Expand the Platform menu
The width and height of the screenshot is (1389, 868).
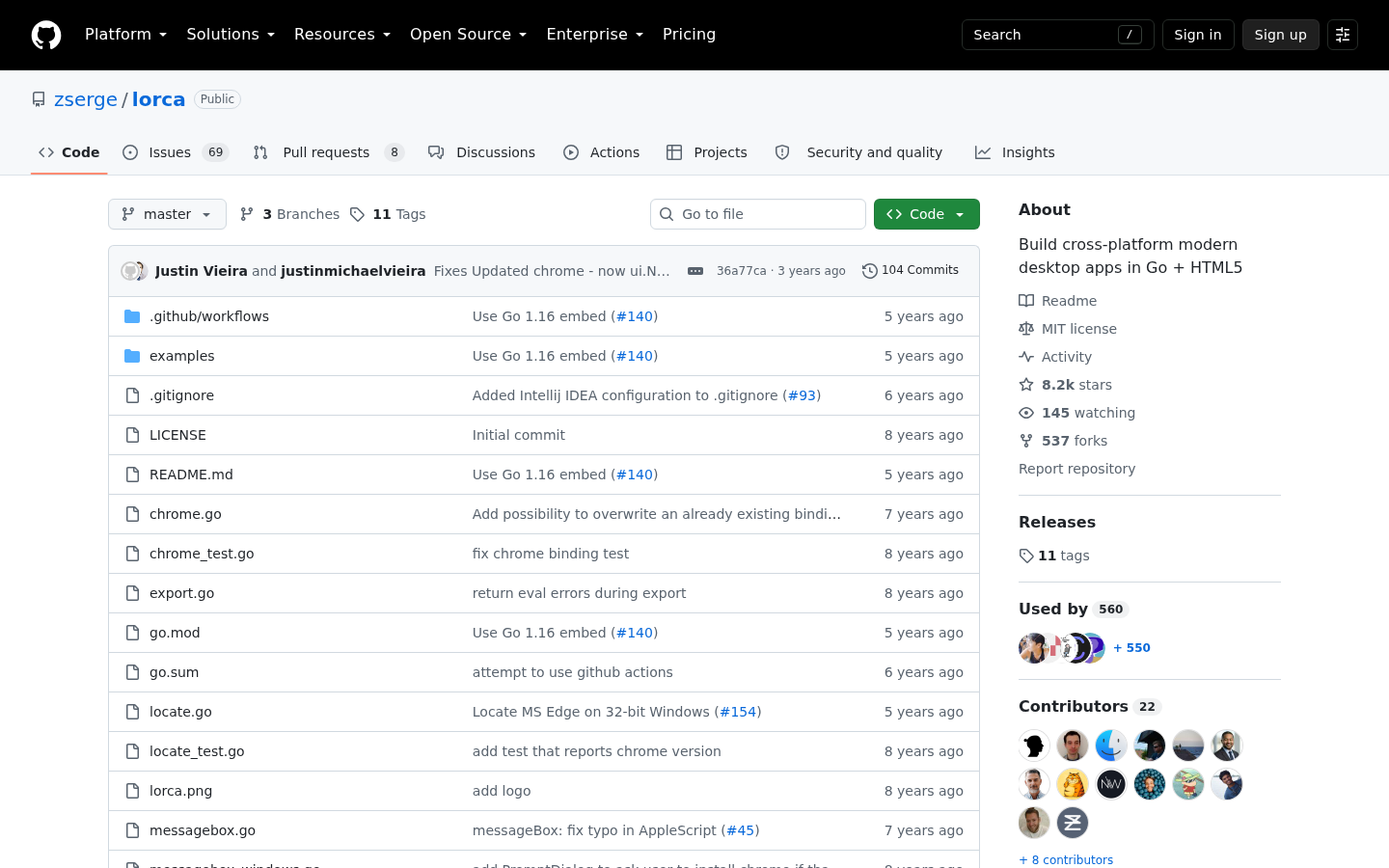(x=125, y=35)
